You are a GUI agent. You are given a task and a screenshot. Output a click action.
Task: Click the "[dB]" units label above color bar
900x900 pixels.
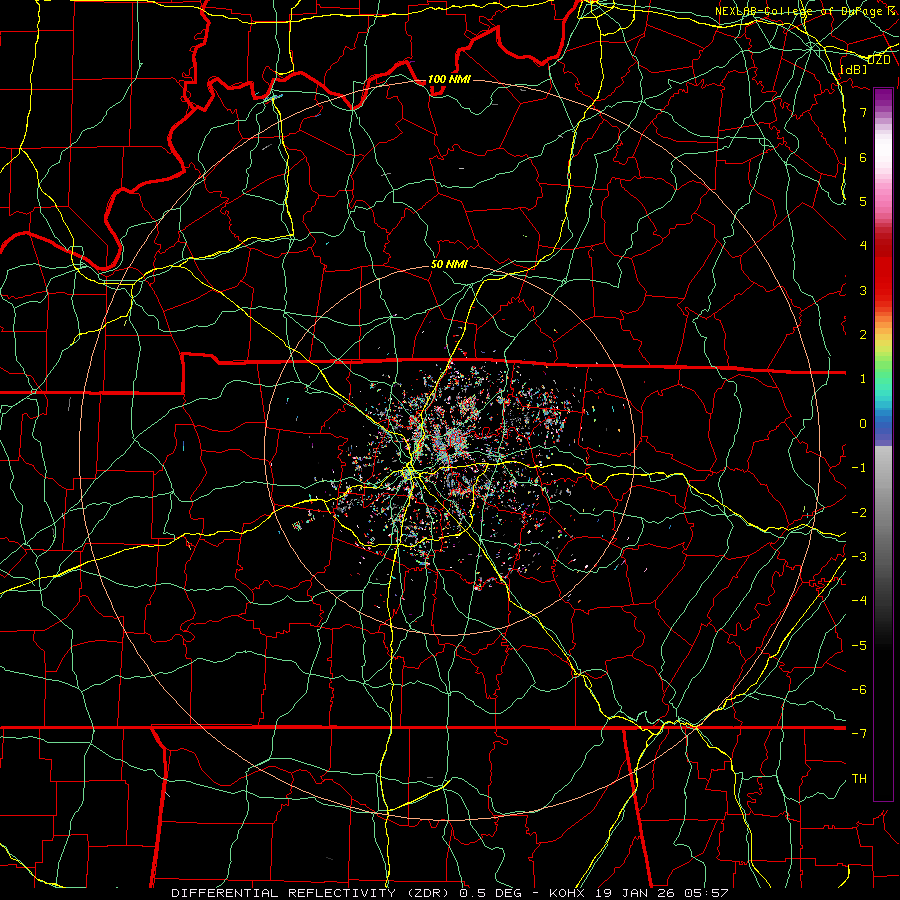coord(854,69)
